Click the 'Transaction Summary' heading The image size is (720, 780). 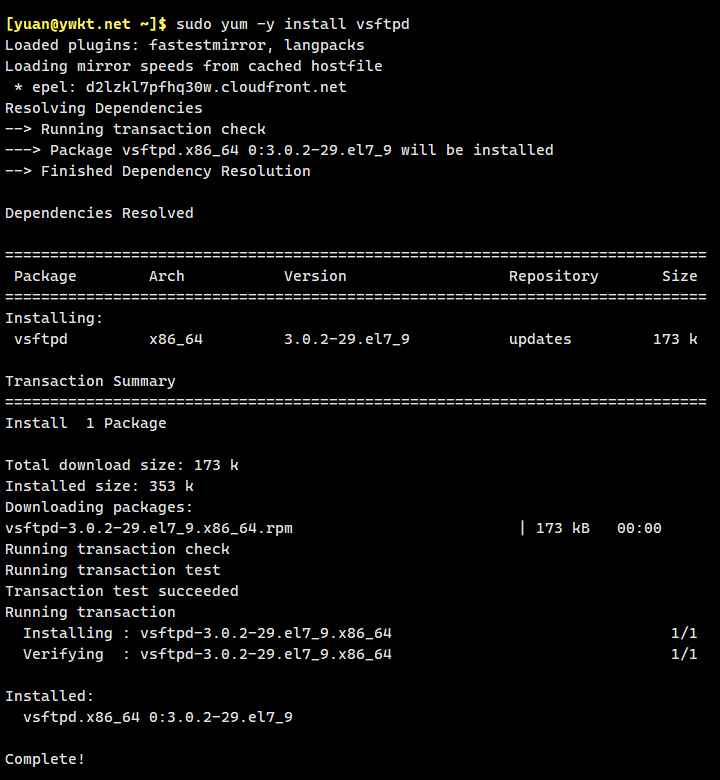coord(90,381)
